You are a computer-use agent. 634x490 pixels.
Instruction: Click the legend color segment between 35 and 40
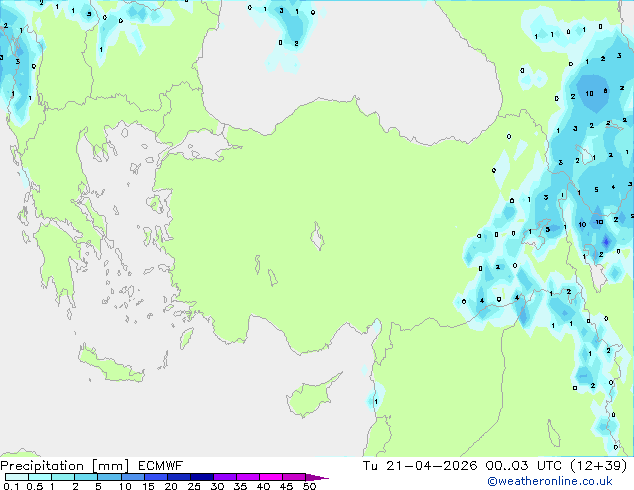[248, 477]
